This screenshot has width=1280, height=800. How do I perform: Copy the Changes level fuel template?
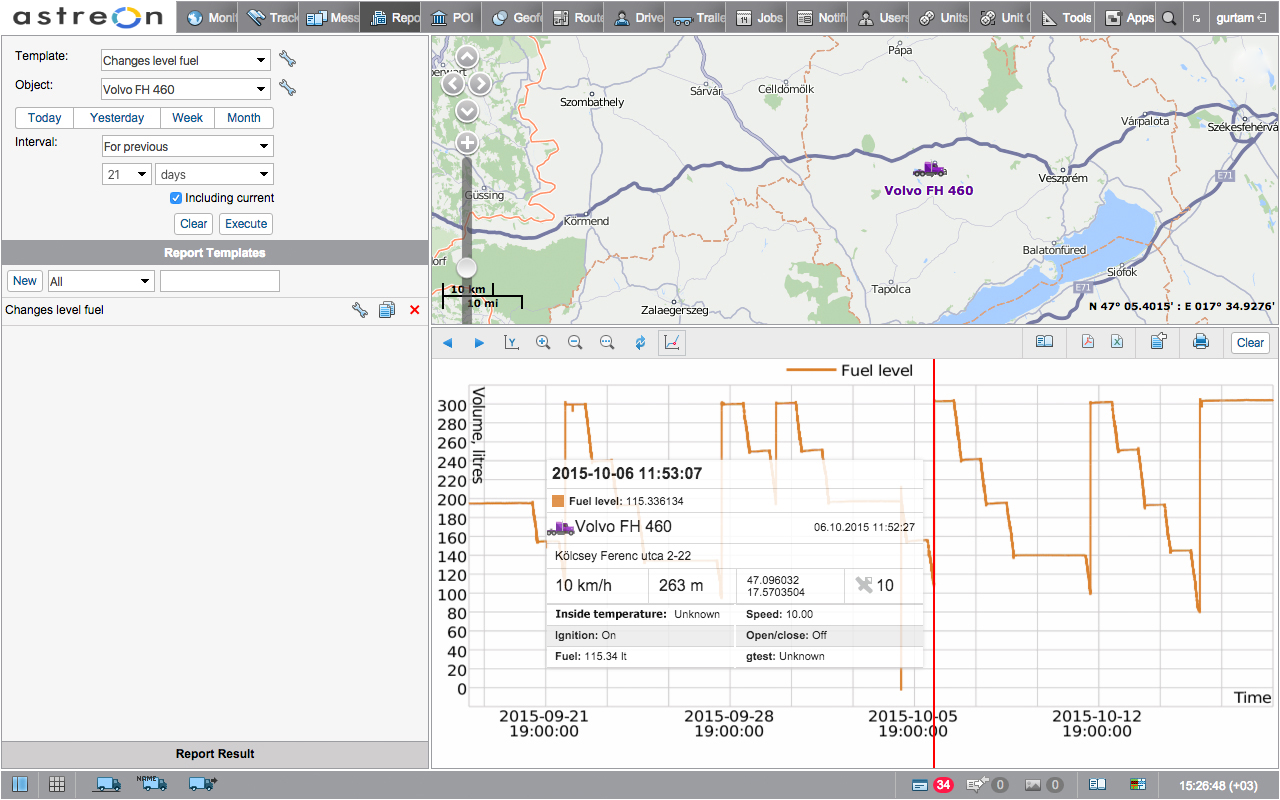click(387, 310)
